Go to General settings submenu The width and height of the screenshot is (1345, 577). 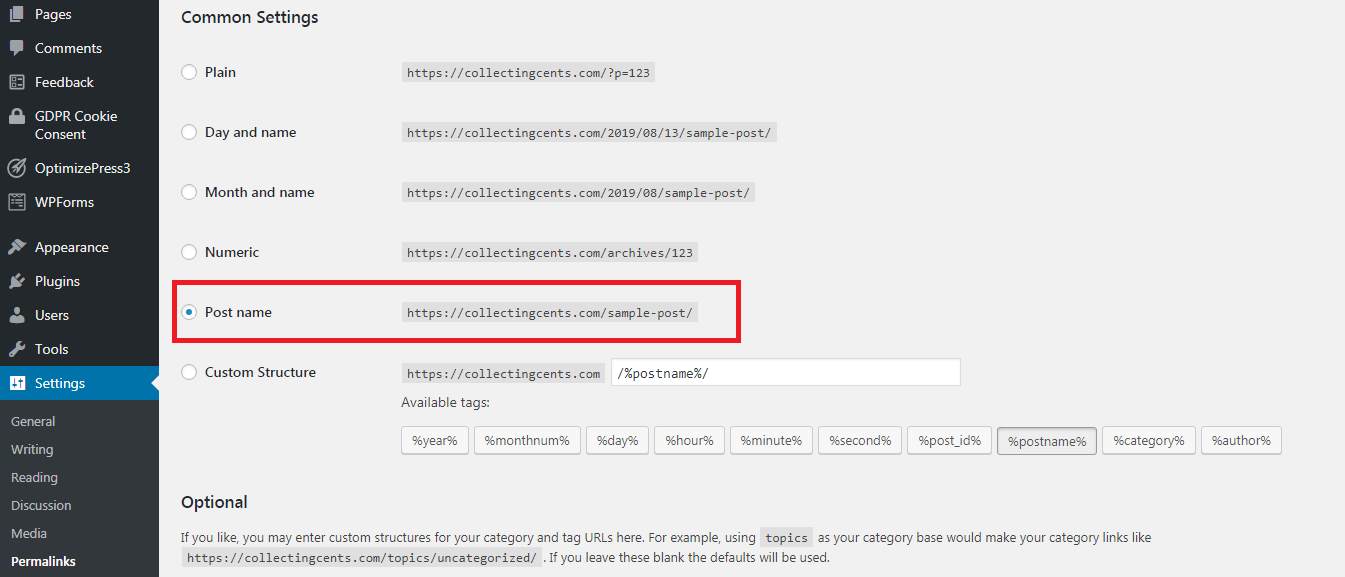click(33, 422)
